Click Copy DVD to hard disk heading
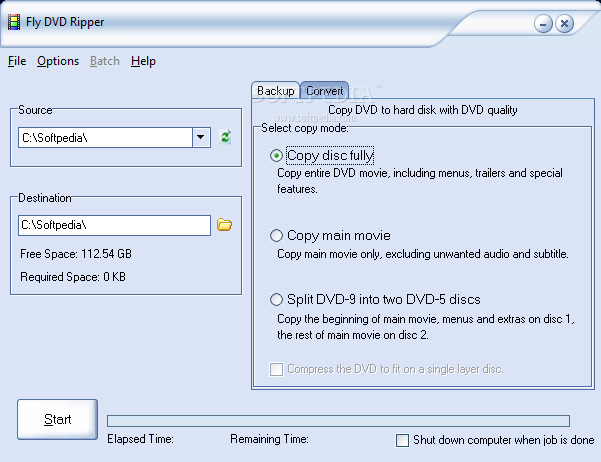 423,110
